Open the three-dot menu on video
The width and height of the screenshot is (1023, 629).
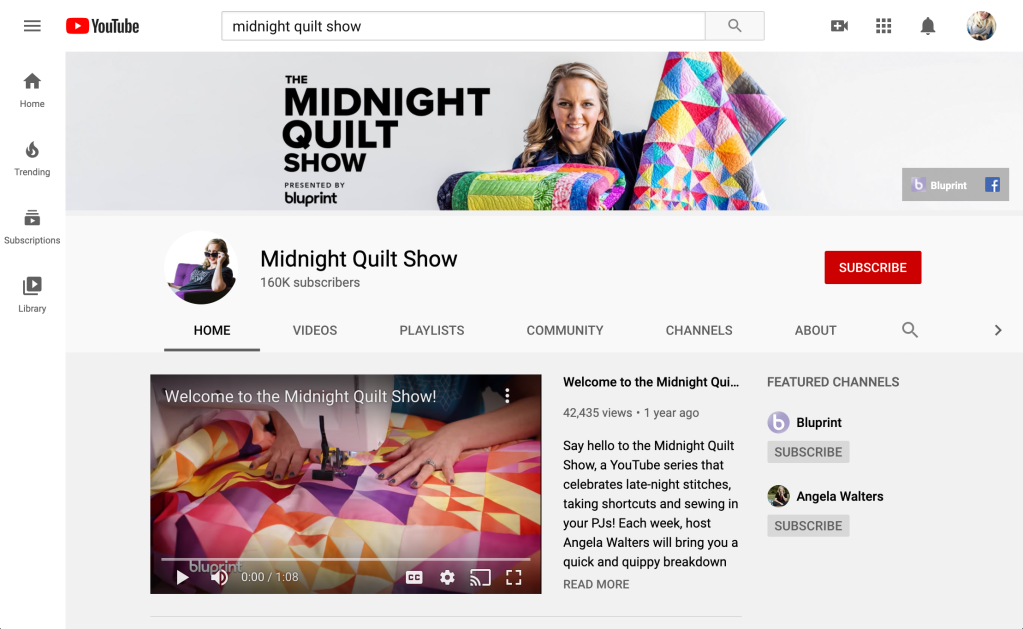tap(507, 396)
